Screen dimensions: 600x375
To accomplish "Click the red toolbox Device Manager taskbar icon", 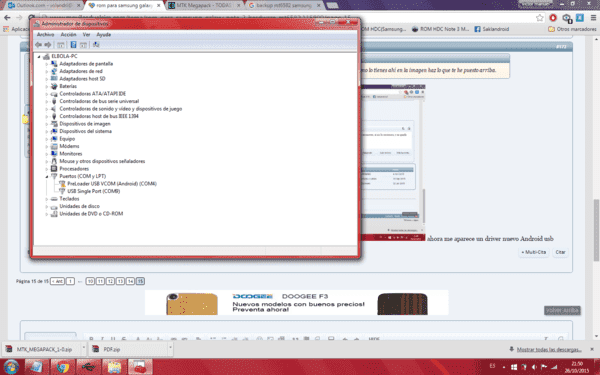I will [140, 367].
